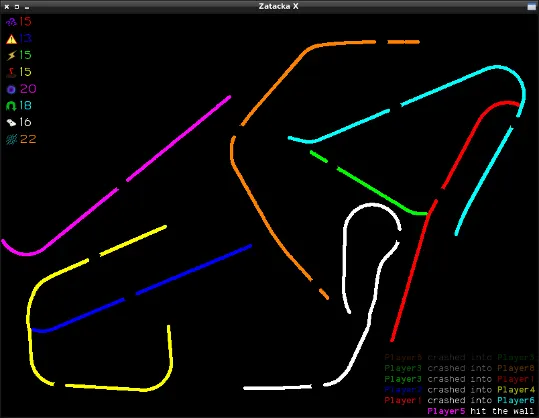
Task: Click the green score 15
Action: (25, 55)
